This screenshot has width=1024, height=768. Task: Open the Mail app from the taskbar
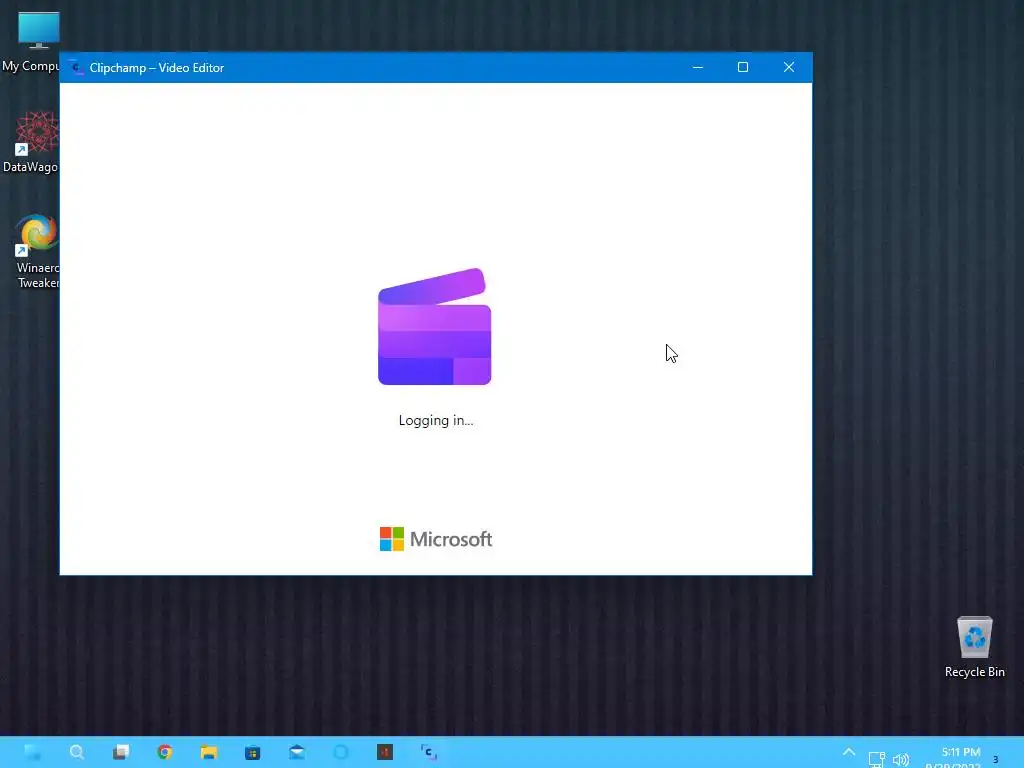point(296,752)
